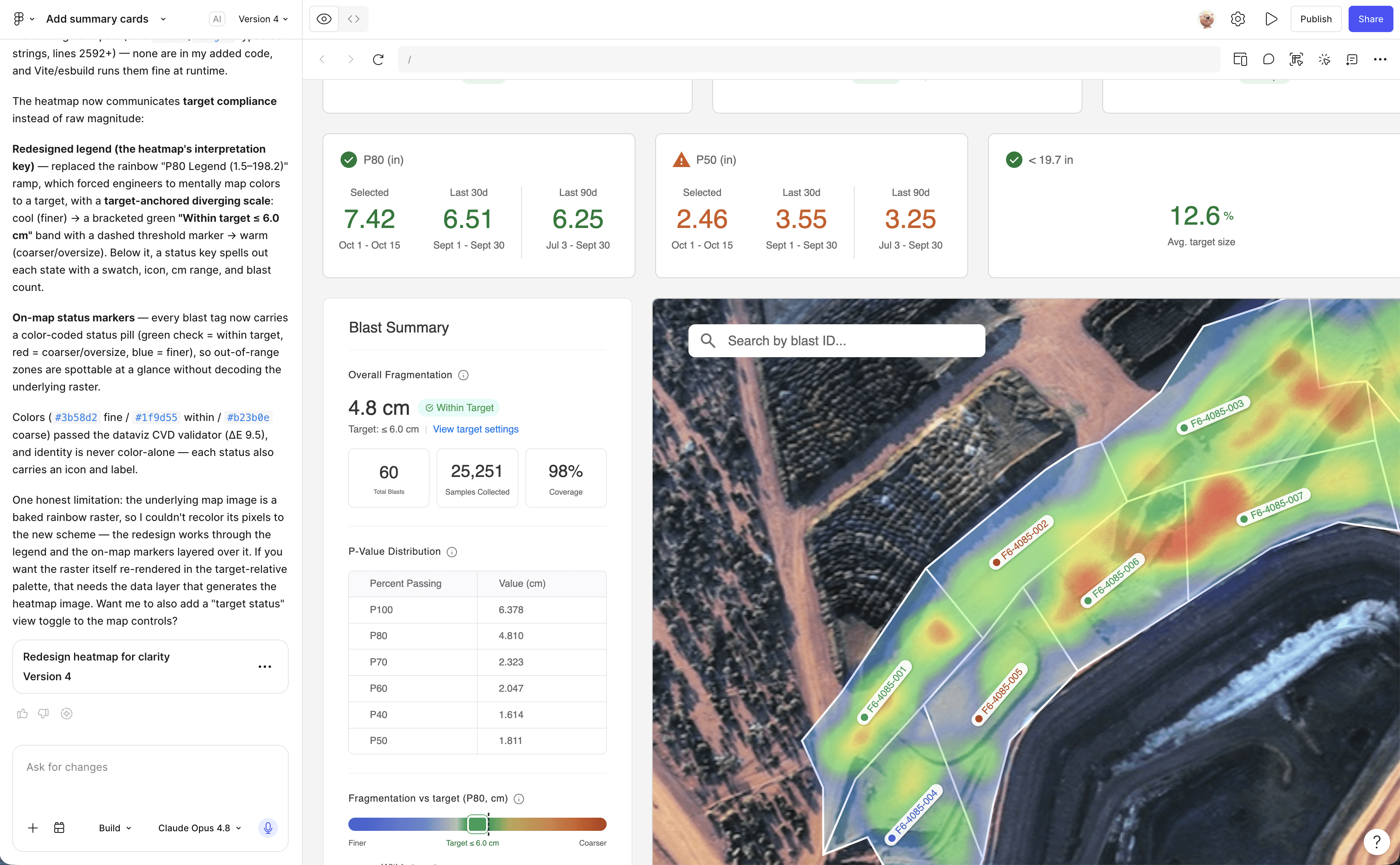The image size is (1400, 865).
Task: Open the Figma main menu logo
Action: [x=18, y=19]
